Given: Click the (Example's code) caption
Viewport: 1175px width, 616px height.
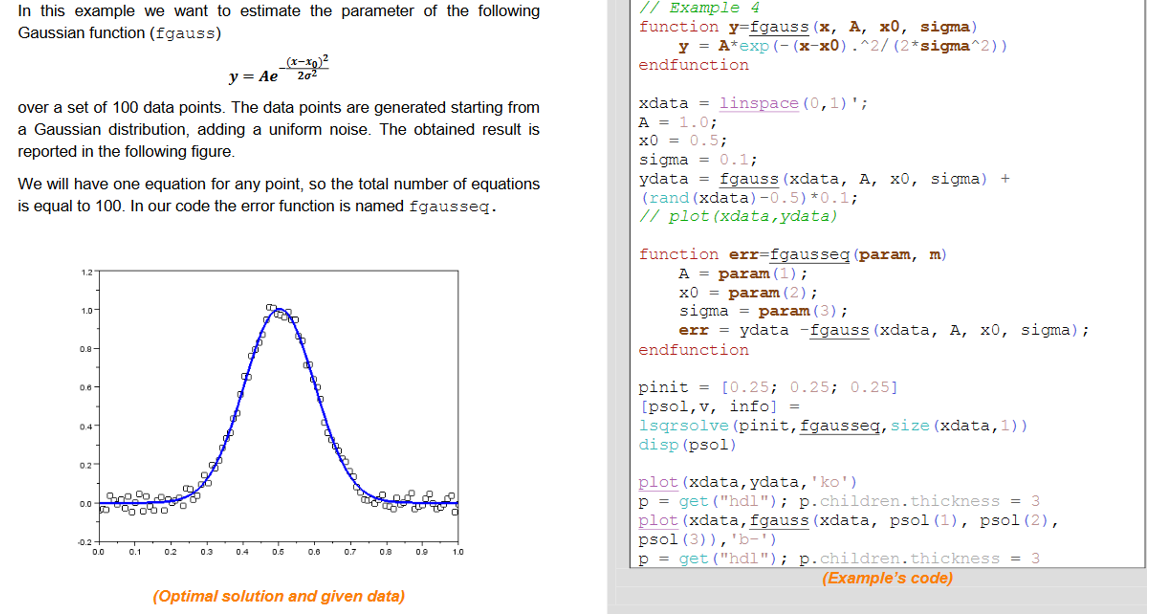Looking at the screenshot, I should click(x=886, y=578).
